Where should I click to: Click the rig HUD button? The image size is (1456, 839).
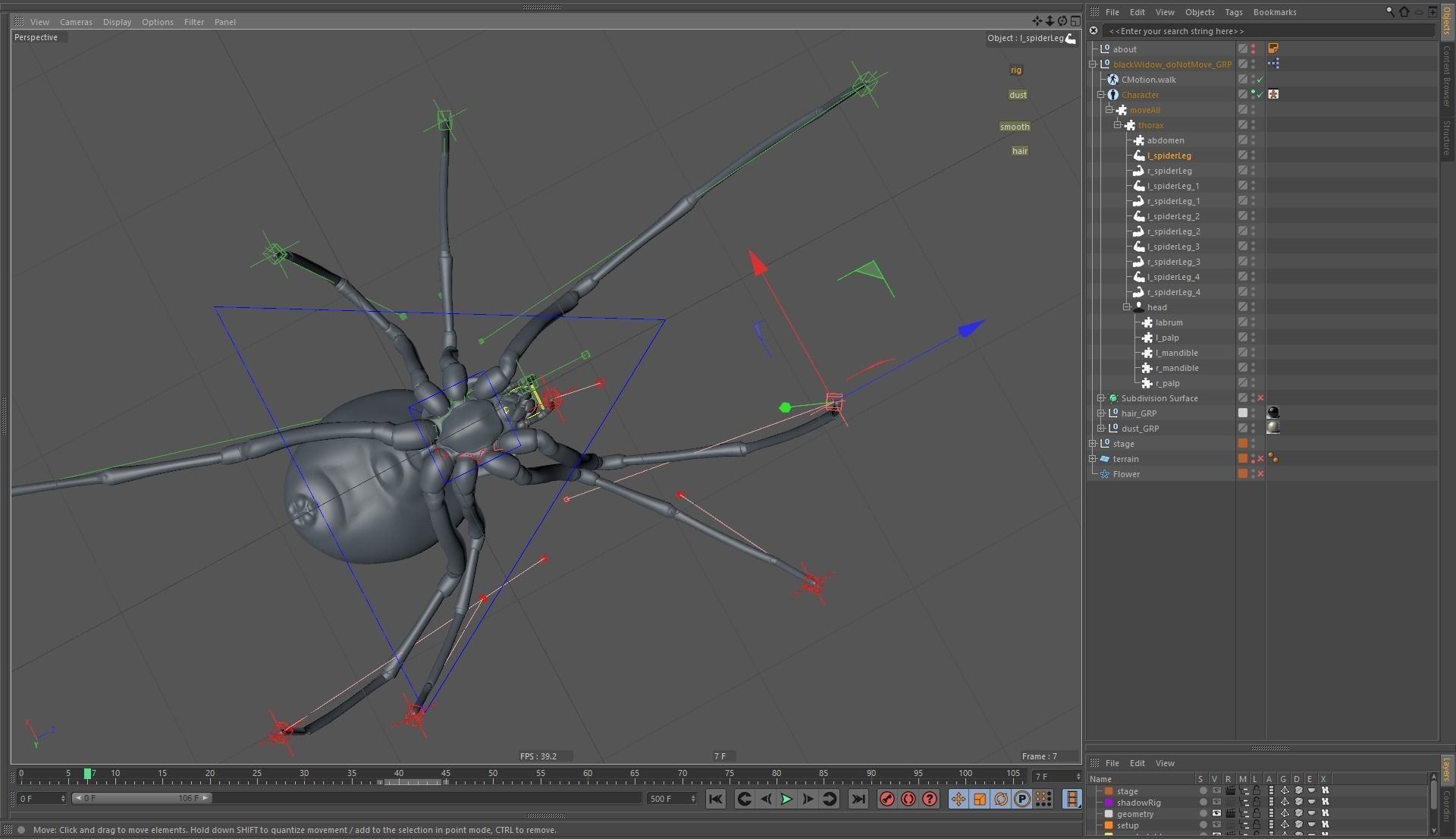coord(1016,70)
